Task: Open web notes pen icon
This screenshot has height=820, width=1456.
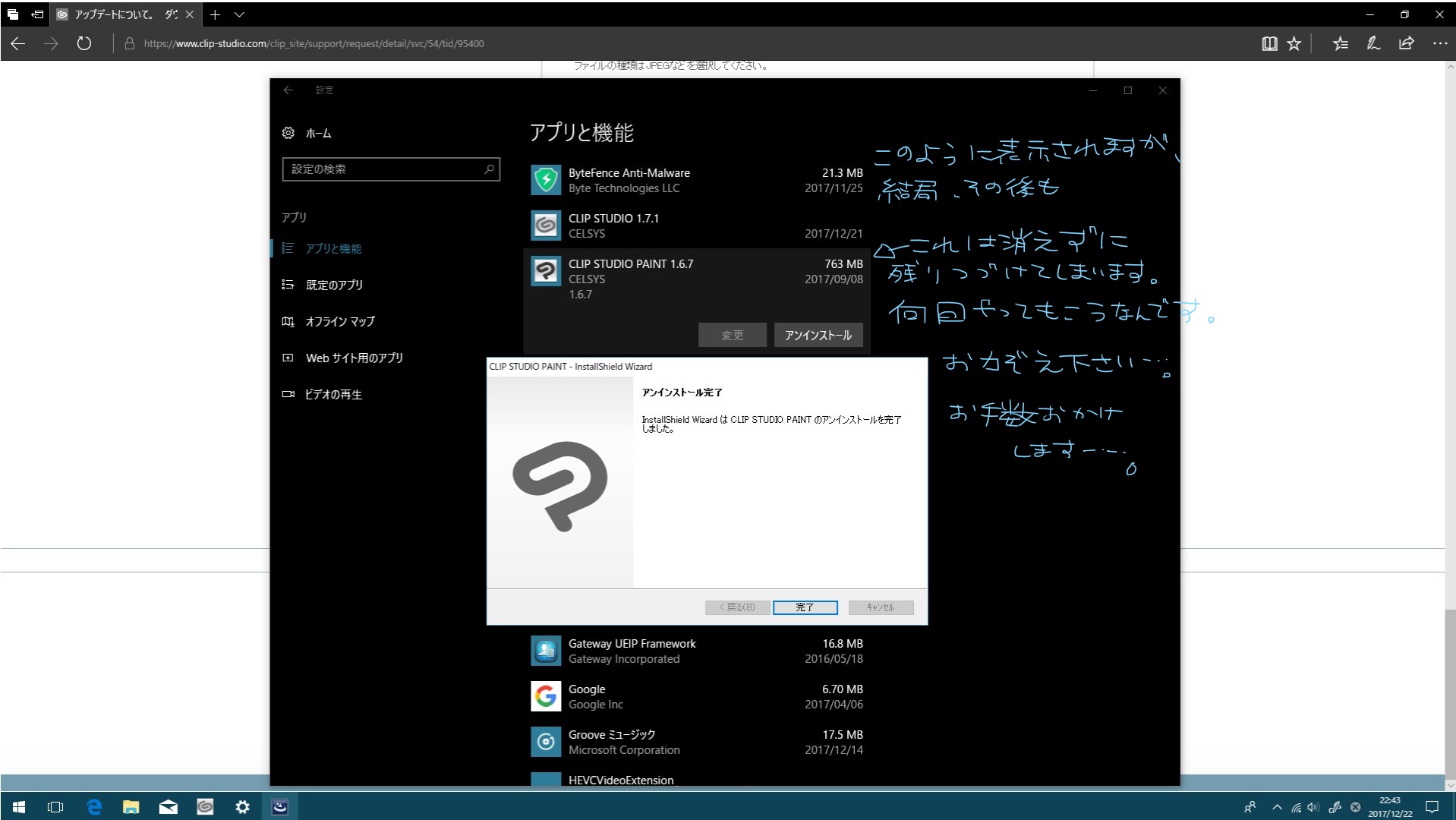Action: (x=1373, y=43)
